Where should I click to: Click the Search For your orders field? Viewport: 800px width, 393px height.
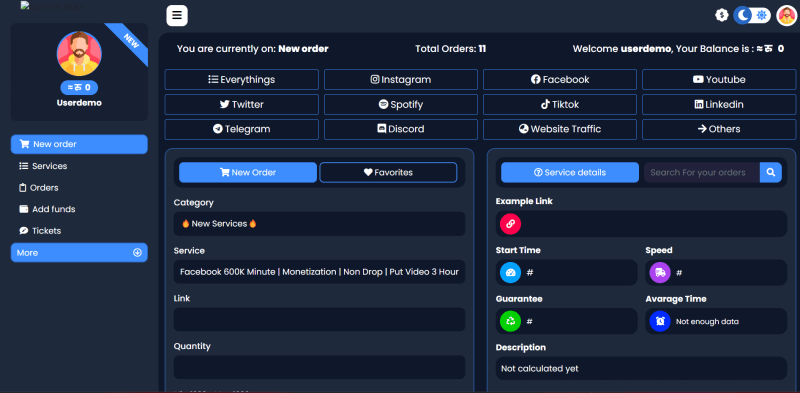click(702, 173)
